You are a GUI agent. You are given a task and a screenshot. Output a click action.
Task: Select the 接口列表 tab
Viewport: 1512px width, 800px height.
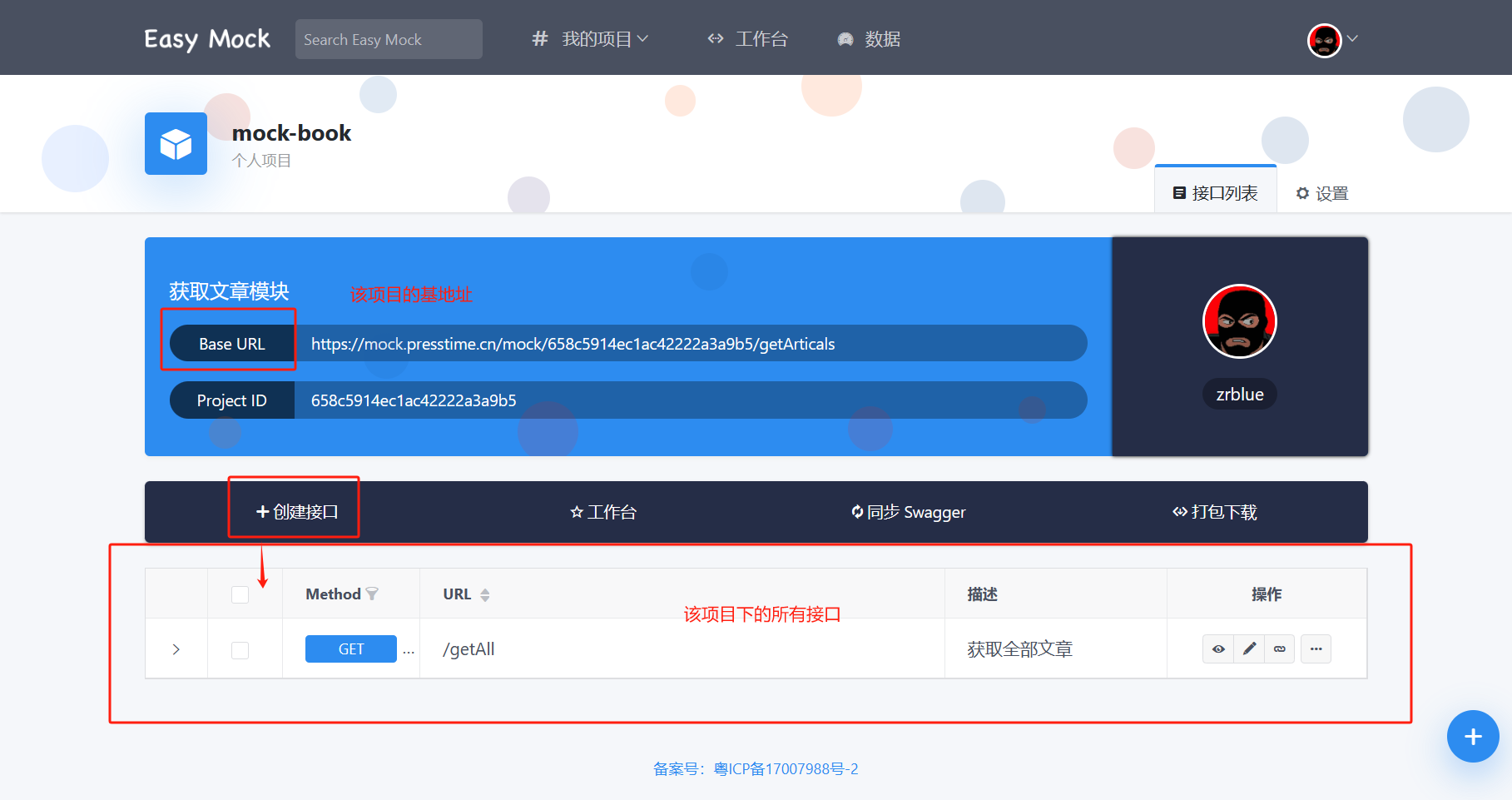click(x=1216, y=192)
